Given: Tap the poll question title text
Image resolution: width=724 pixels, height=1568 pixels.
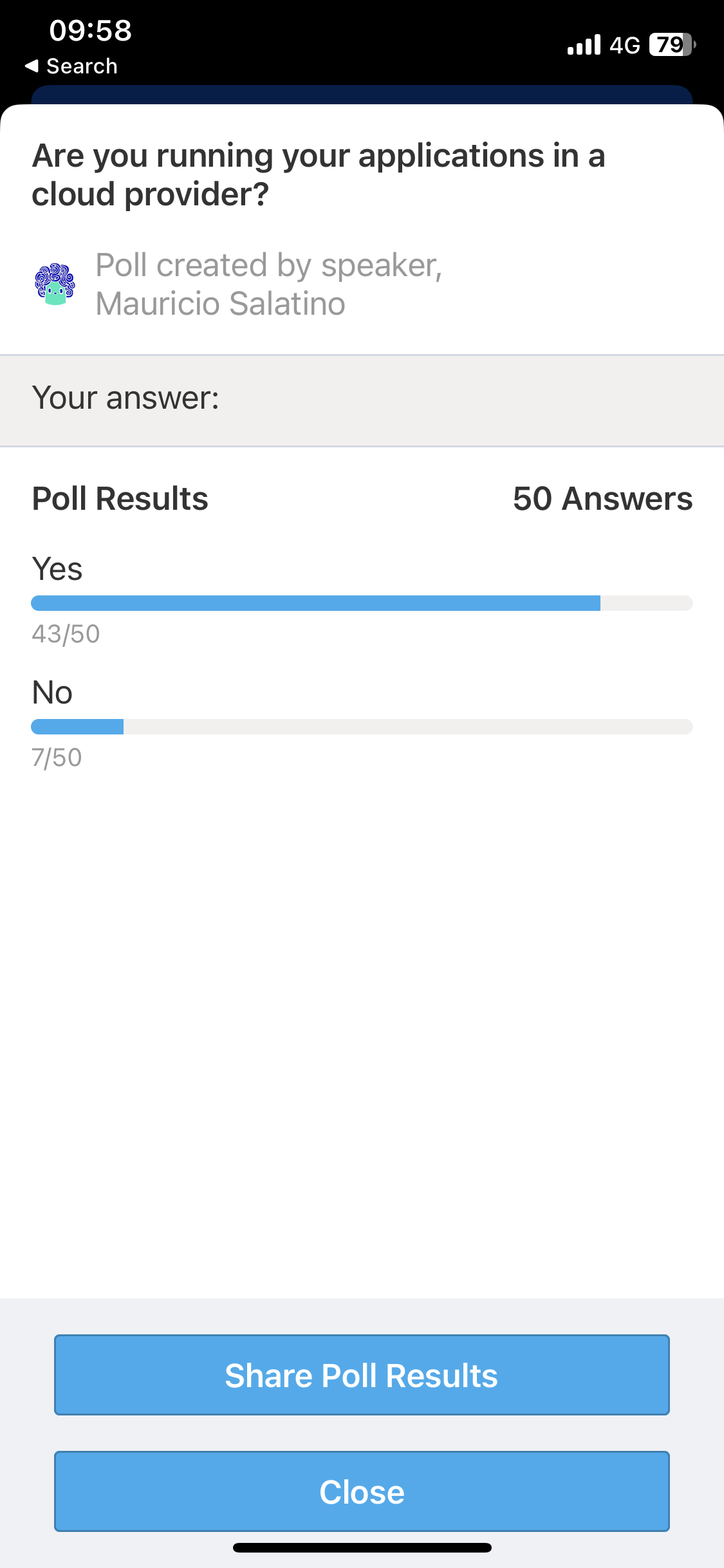Looking at the screenshot, I should point(319,174).
